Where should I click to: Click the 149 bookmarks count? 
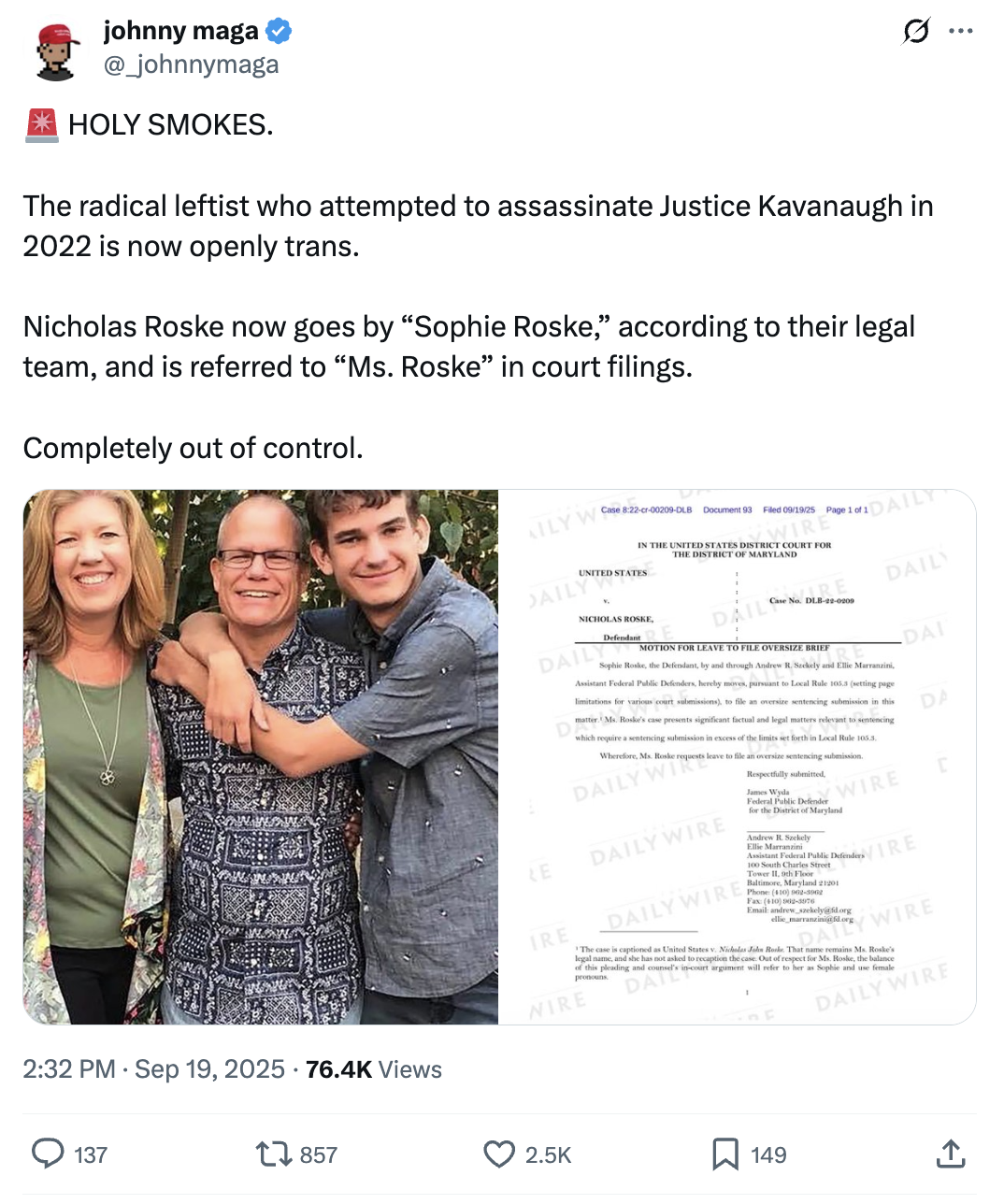pos(768,1155)
